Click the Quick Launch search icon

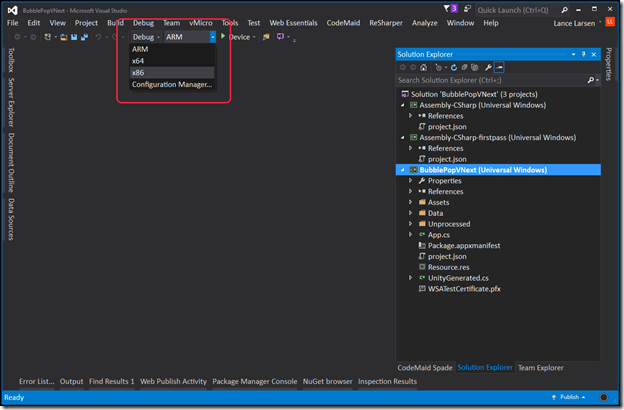pyautogui.click(x=564, y=10)
